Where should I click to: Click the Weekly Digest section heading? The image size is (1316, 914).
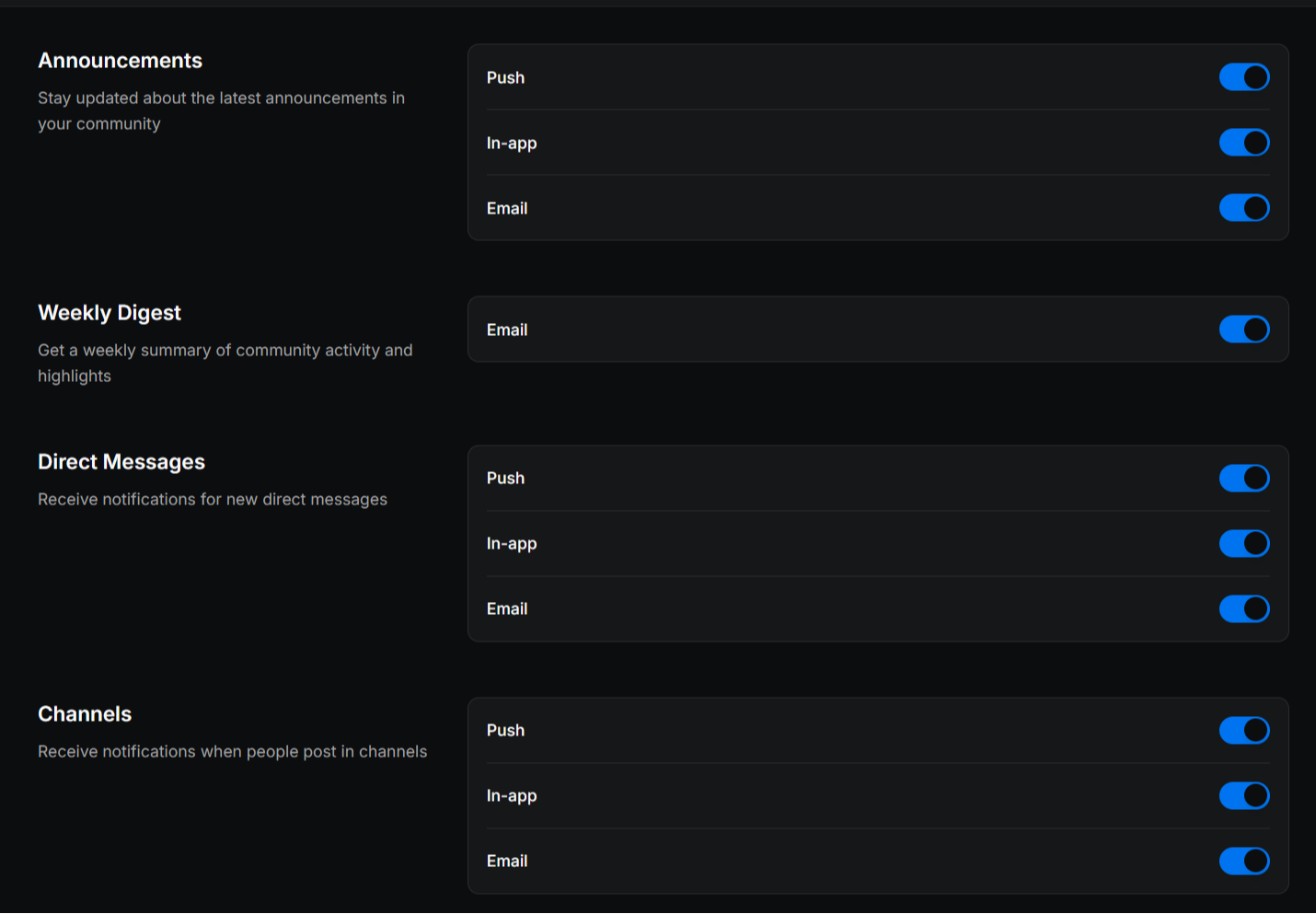[110, 313]
